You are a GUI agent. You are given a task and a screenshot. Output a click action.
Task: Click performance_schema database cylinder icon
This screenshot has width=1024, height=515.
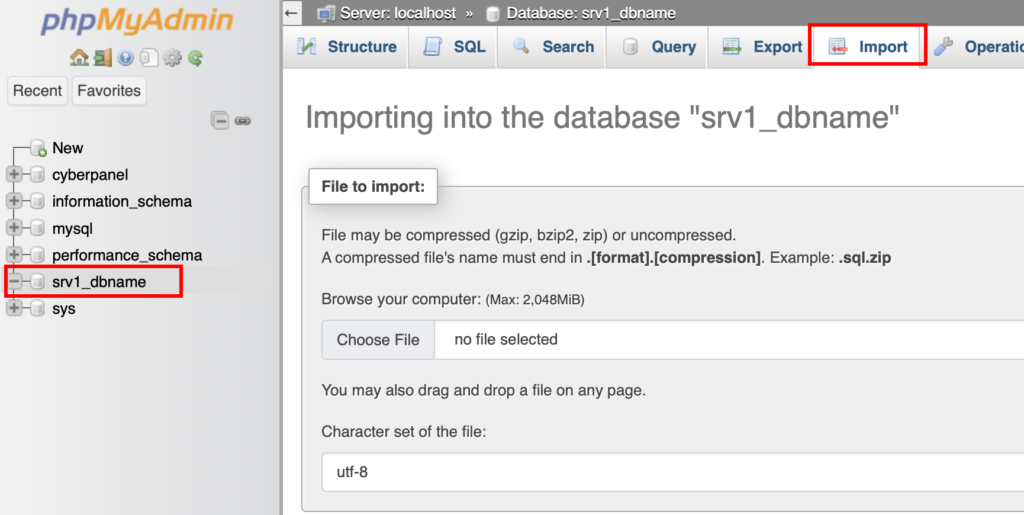tap(37, 255)
